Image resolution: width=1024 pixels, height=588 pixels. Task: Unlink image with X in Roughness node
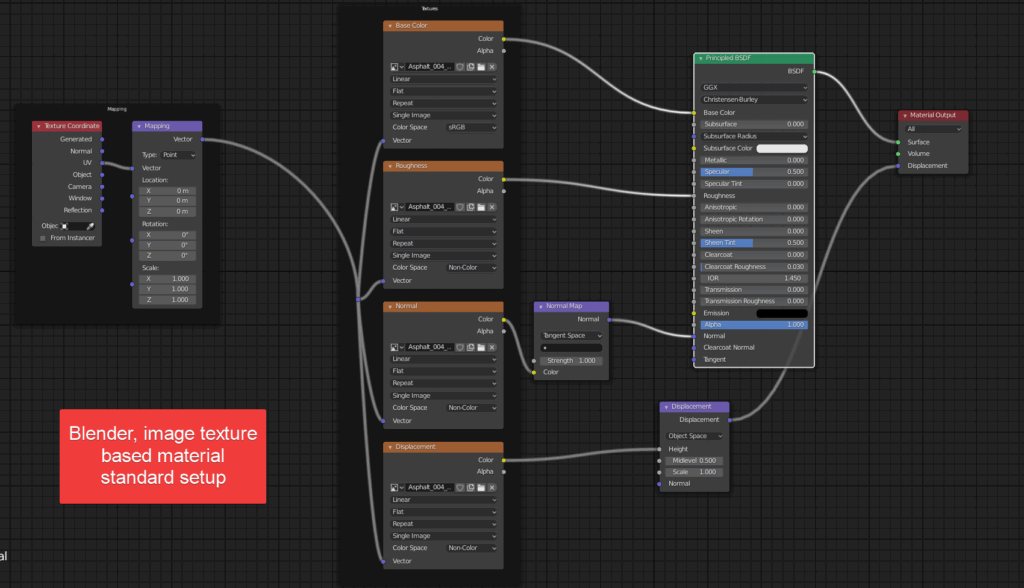click(492, 207)
